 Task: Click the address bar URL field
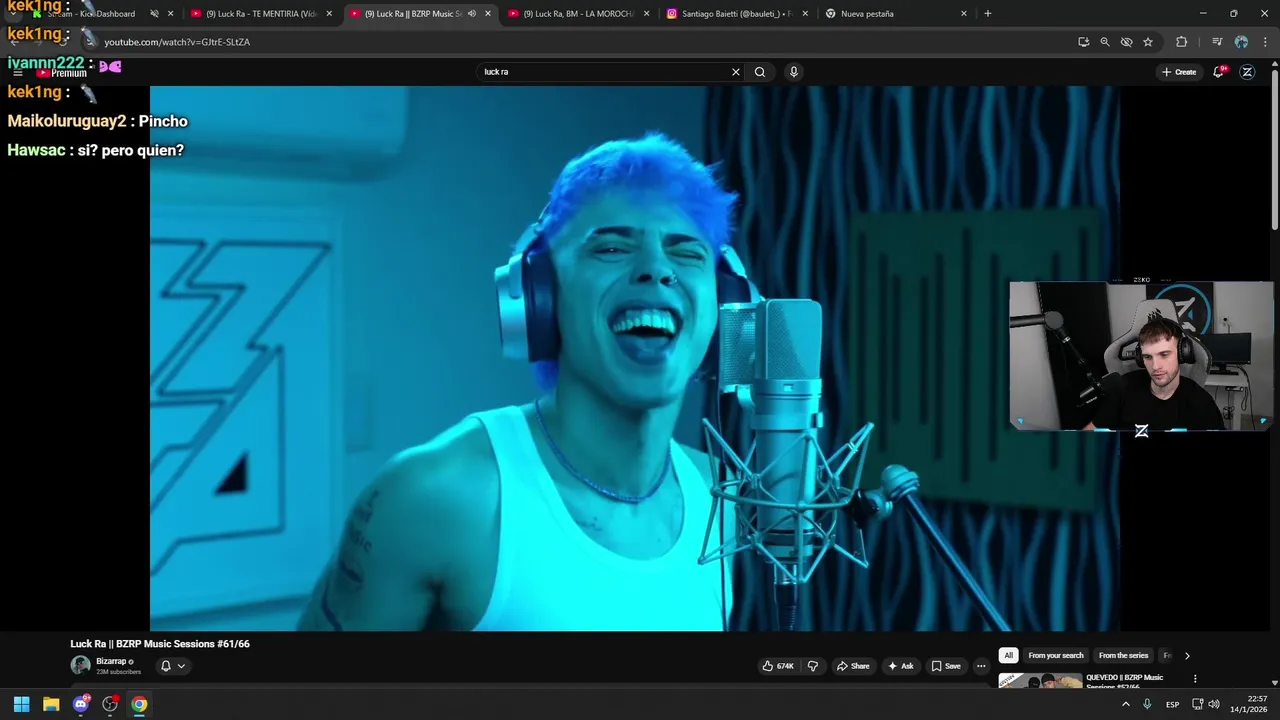coord(580,42)
